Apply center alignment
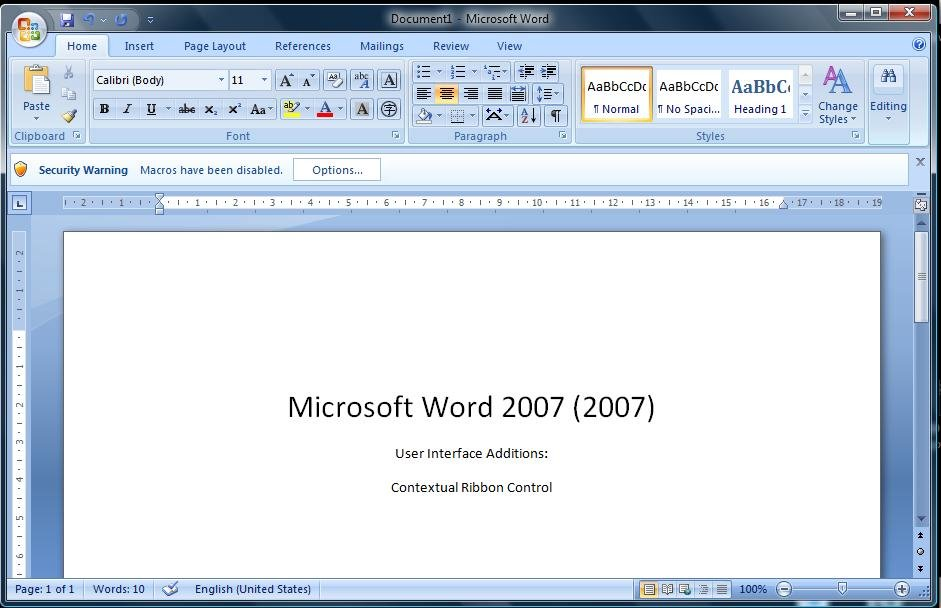 (445, 94)
